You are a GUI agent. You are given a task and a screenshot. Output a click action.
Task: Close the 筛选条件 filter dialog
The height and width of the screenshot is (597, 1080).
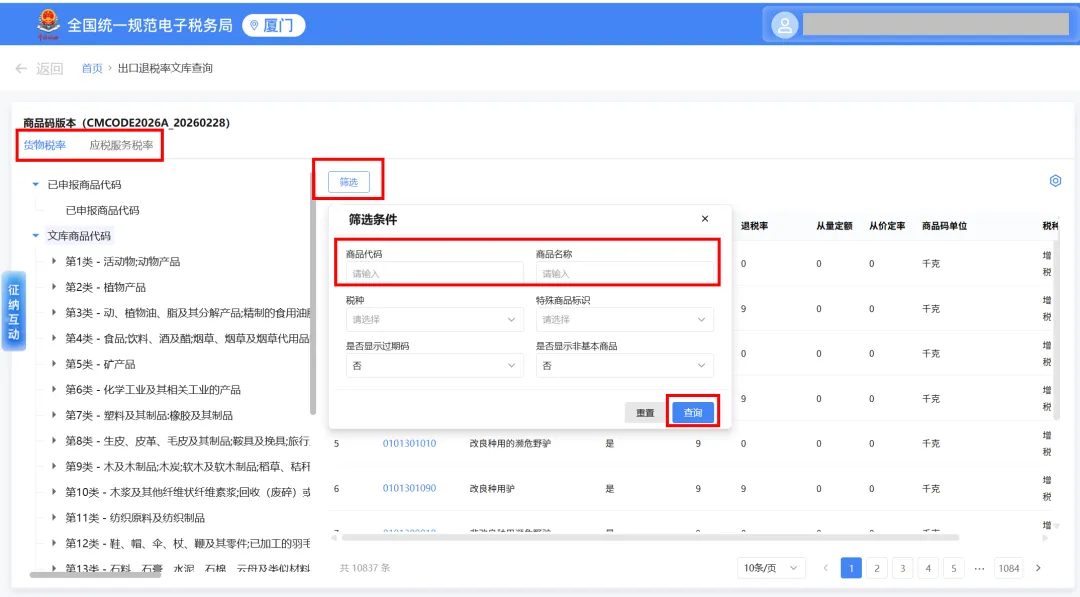[x=705, y=218]
